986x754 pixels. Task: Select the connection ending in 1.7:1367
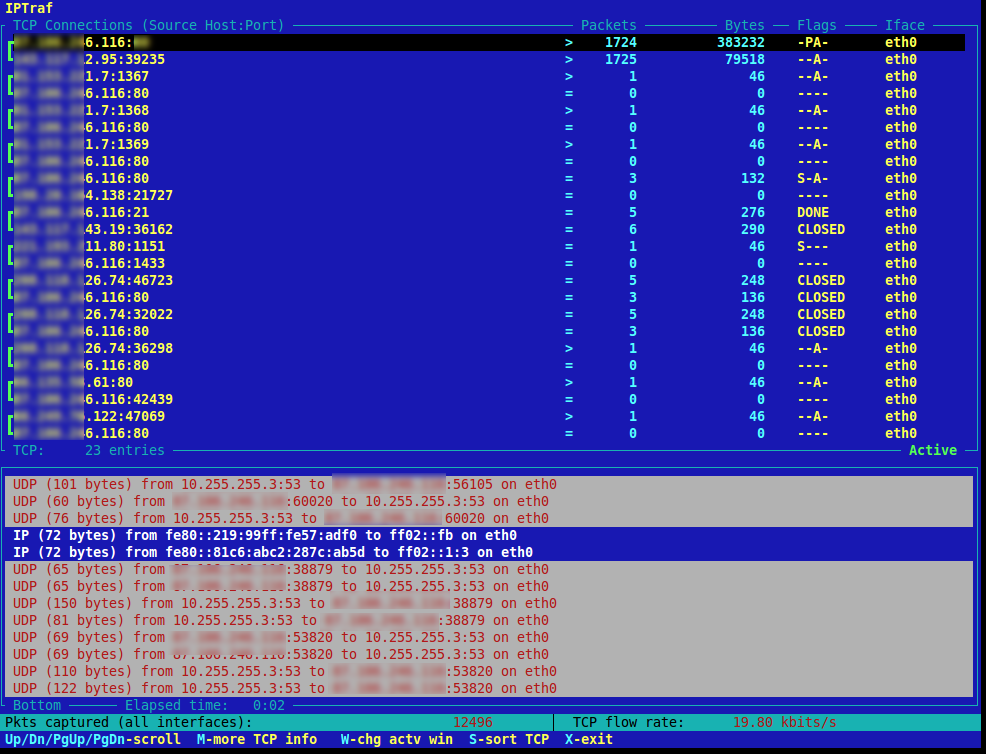tap(489, 76)
